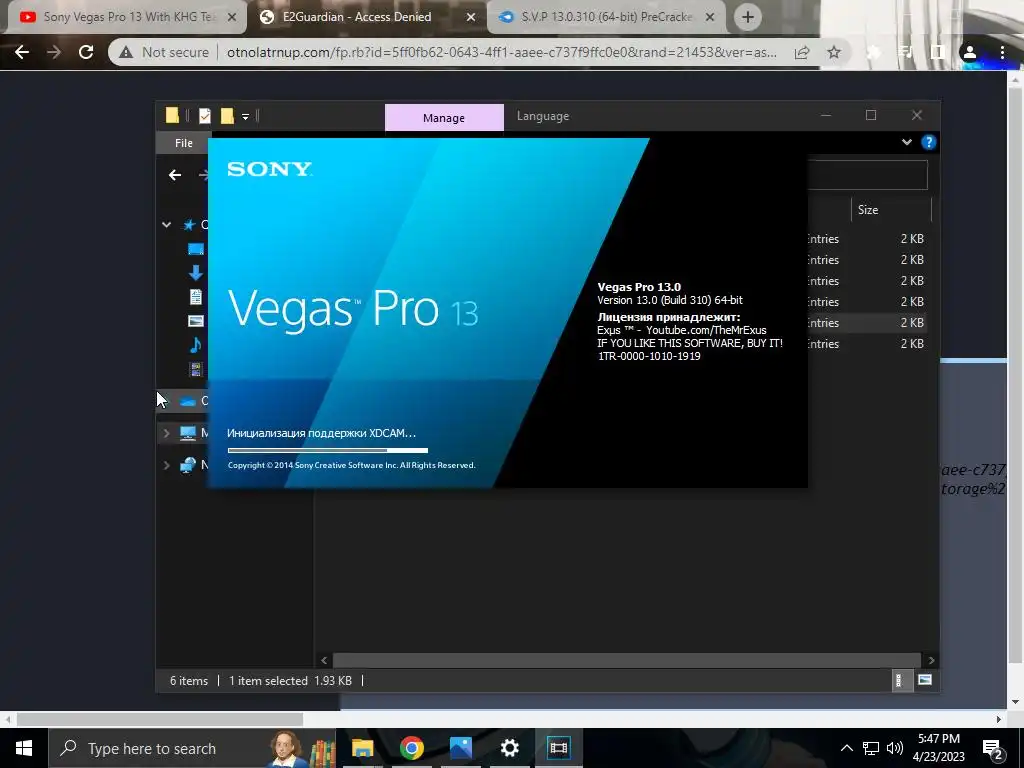The height and width of the screenshot is (768, 1024).
Task: Click New folder icon in Explorer title bar
Action: coord(227,116)
